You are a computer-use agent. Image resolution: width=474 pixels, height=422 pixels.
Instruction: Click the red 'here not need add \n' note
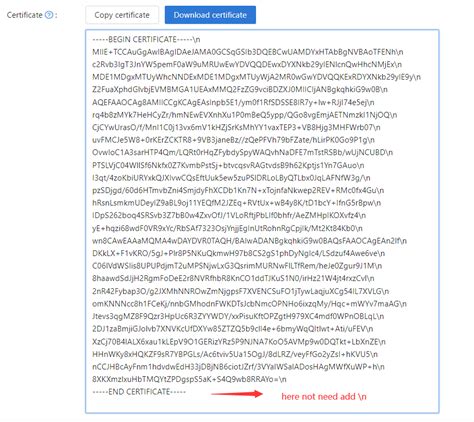coord(324,396)
